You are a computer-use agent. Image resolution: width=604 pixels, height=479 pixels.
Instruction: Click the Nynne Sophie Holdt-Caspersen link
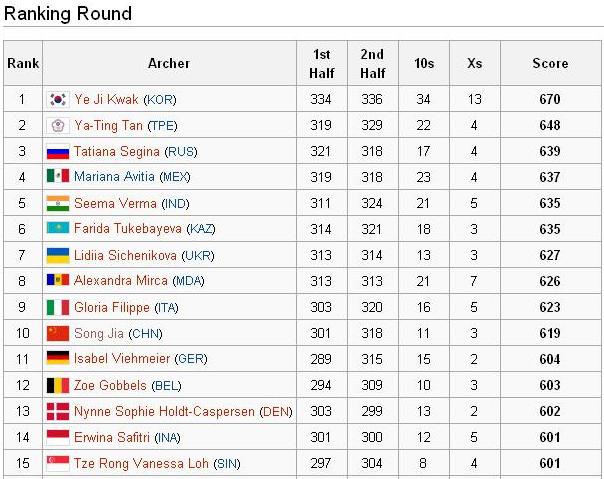point(165,411)
